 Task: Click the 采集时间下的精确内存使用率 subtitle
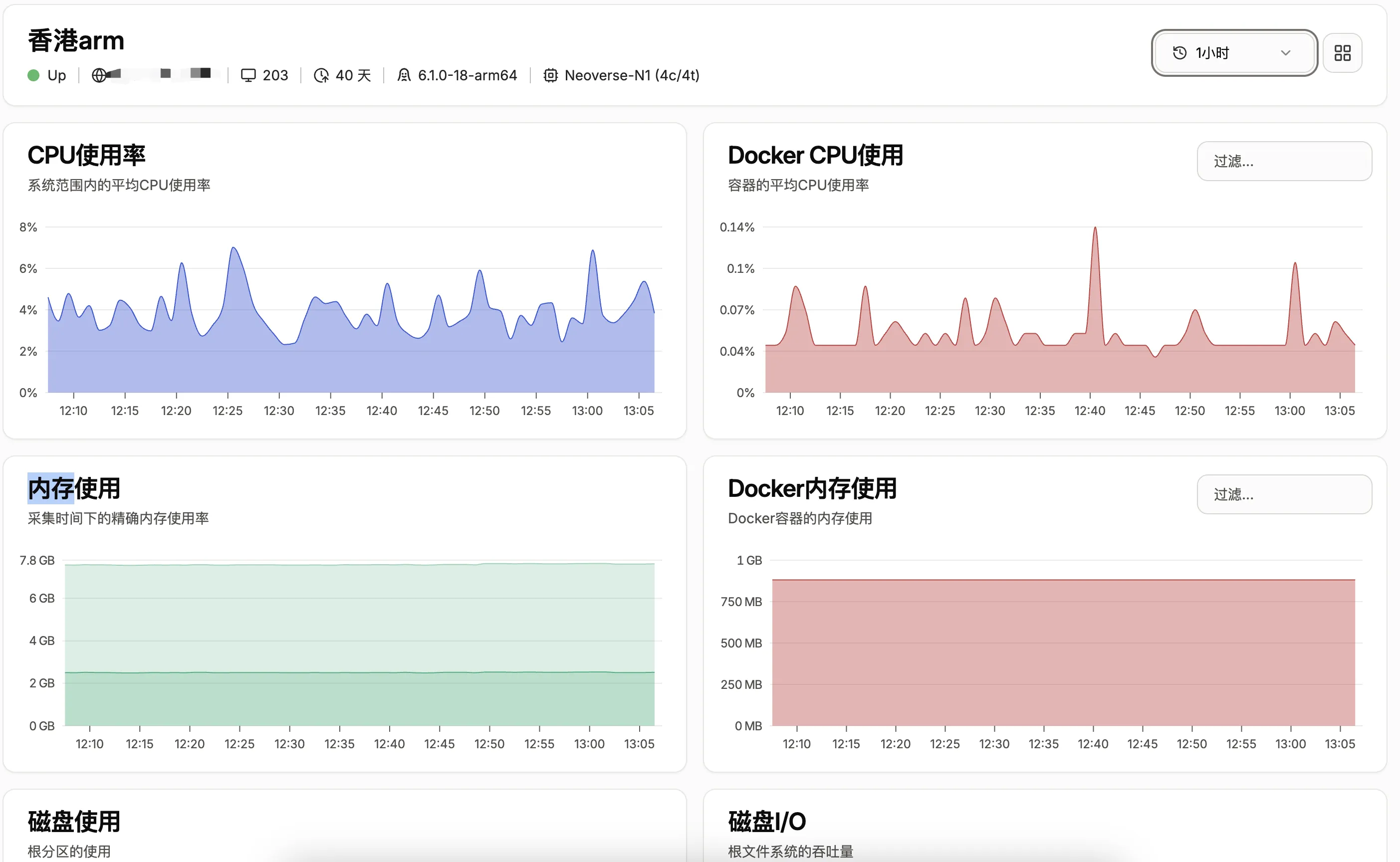click(118, 518)
